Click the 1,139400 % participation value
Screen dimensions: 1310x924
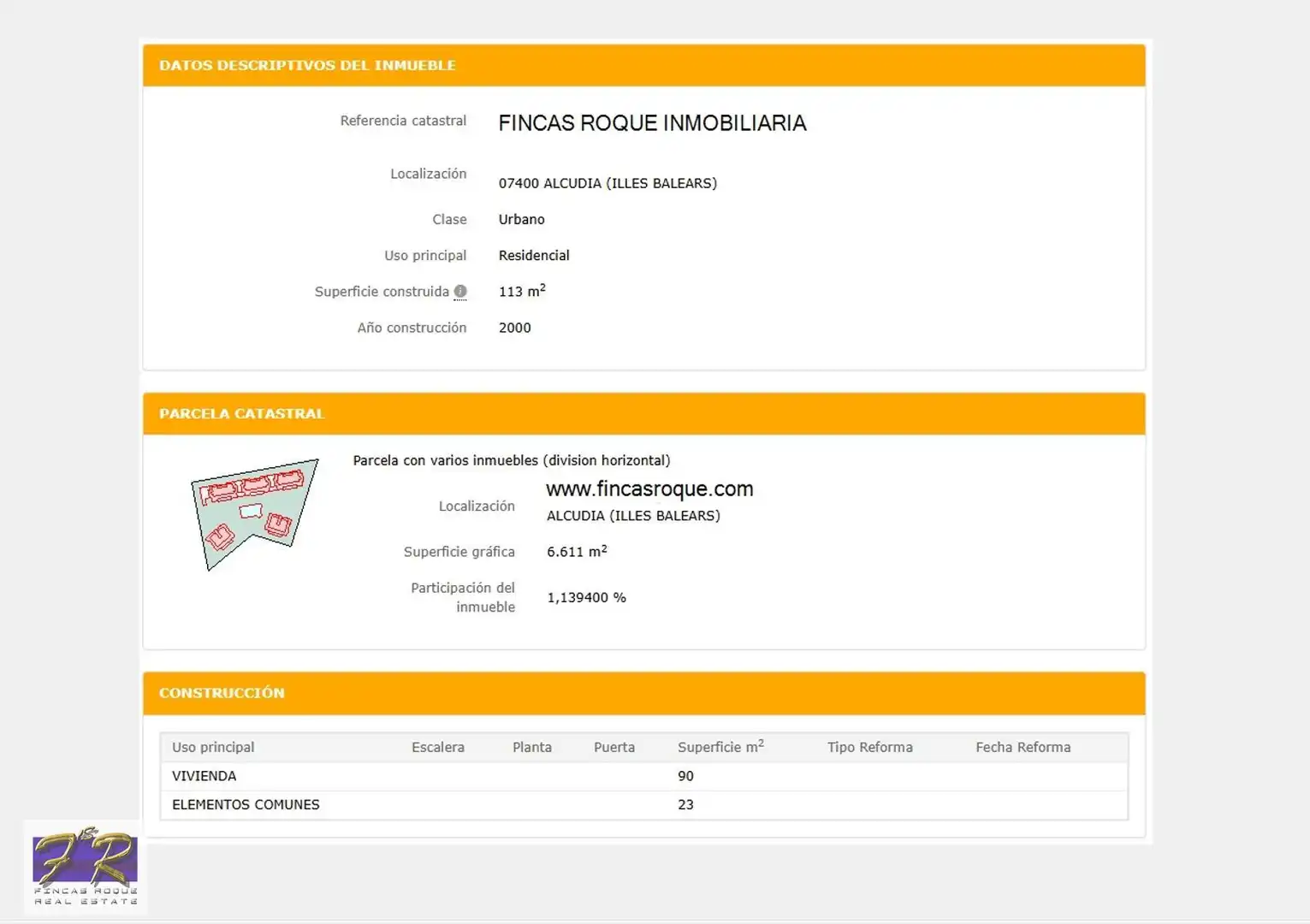[x=587, y=597]
